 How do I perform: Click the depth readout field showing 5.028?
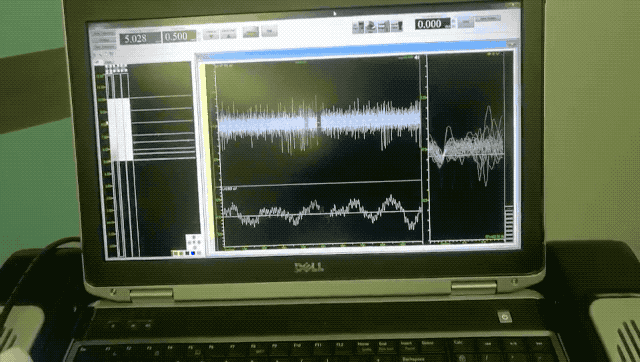point(140,38)
